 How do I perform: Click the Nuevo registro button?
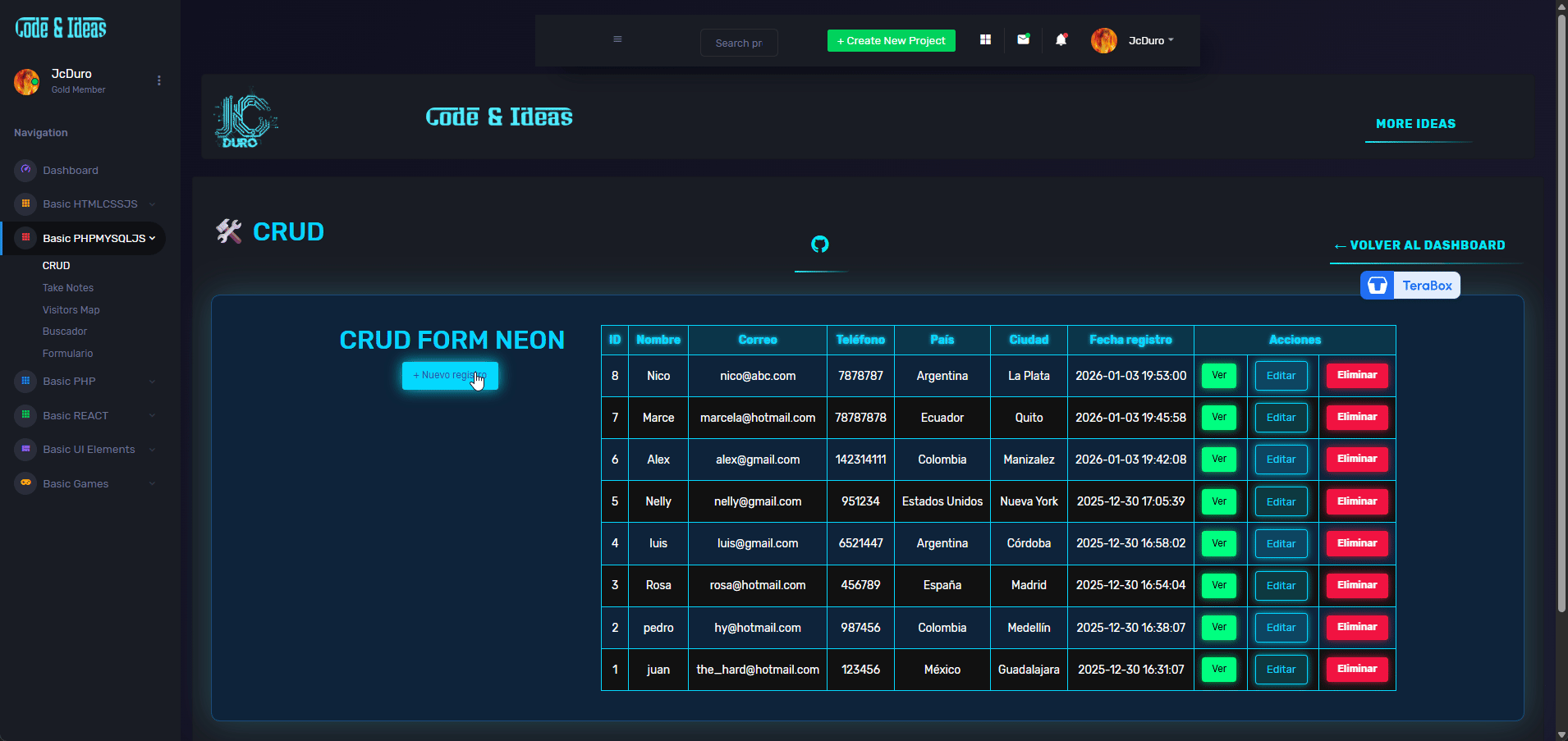click(x=450, y=375)
